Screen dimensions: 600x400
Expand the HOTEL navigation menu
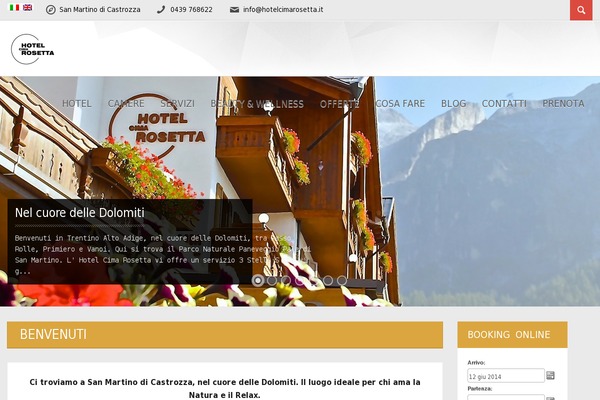click(x=77, y=103)
